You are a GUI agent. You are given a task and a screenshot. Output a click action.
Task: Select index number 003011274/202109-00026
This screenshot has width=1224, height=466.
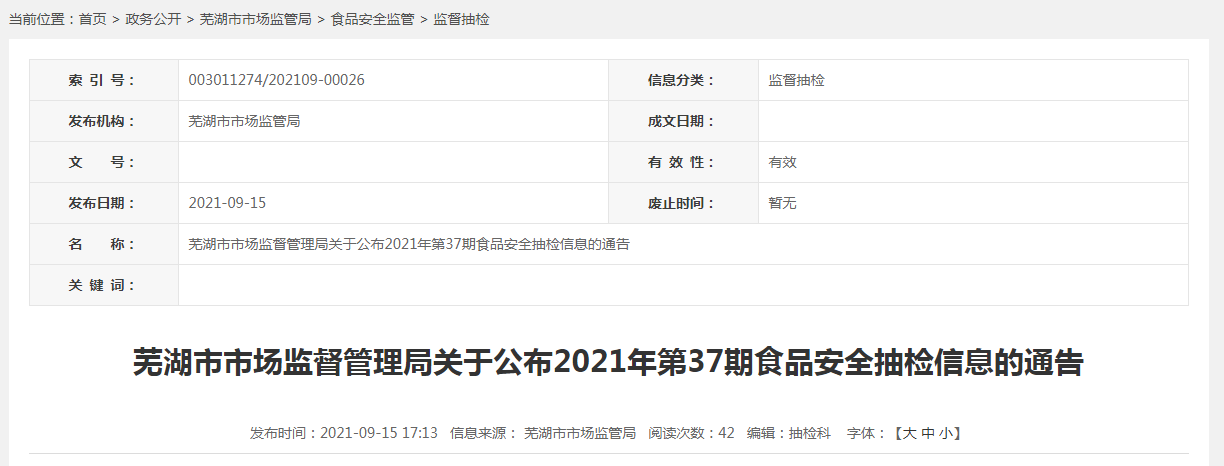277,80
